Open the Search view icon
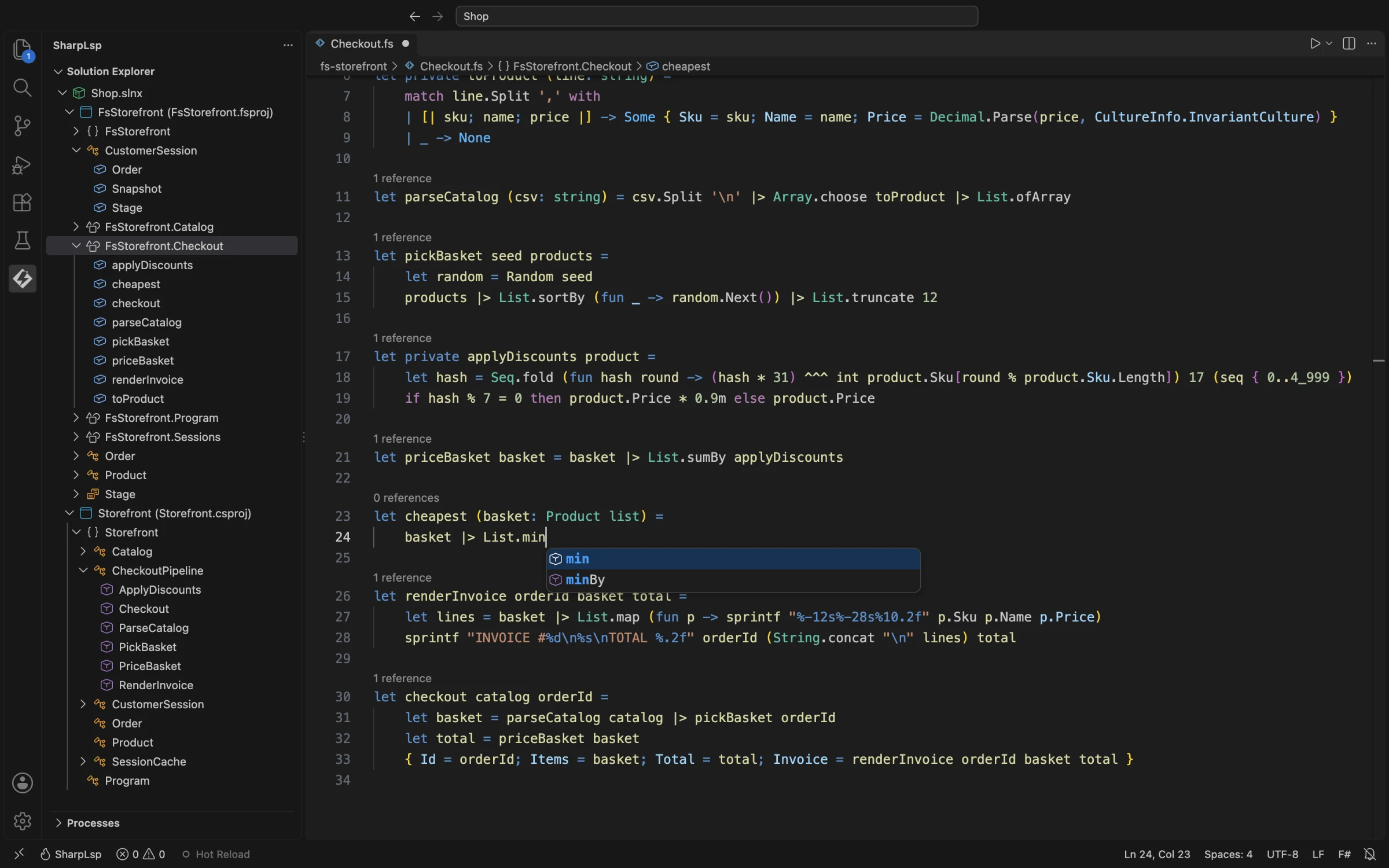The width and height of the screenshot is (1389, 868). [23, 88]
